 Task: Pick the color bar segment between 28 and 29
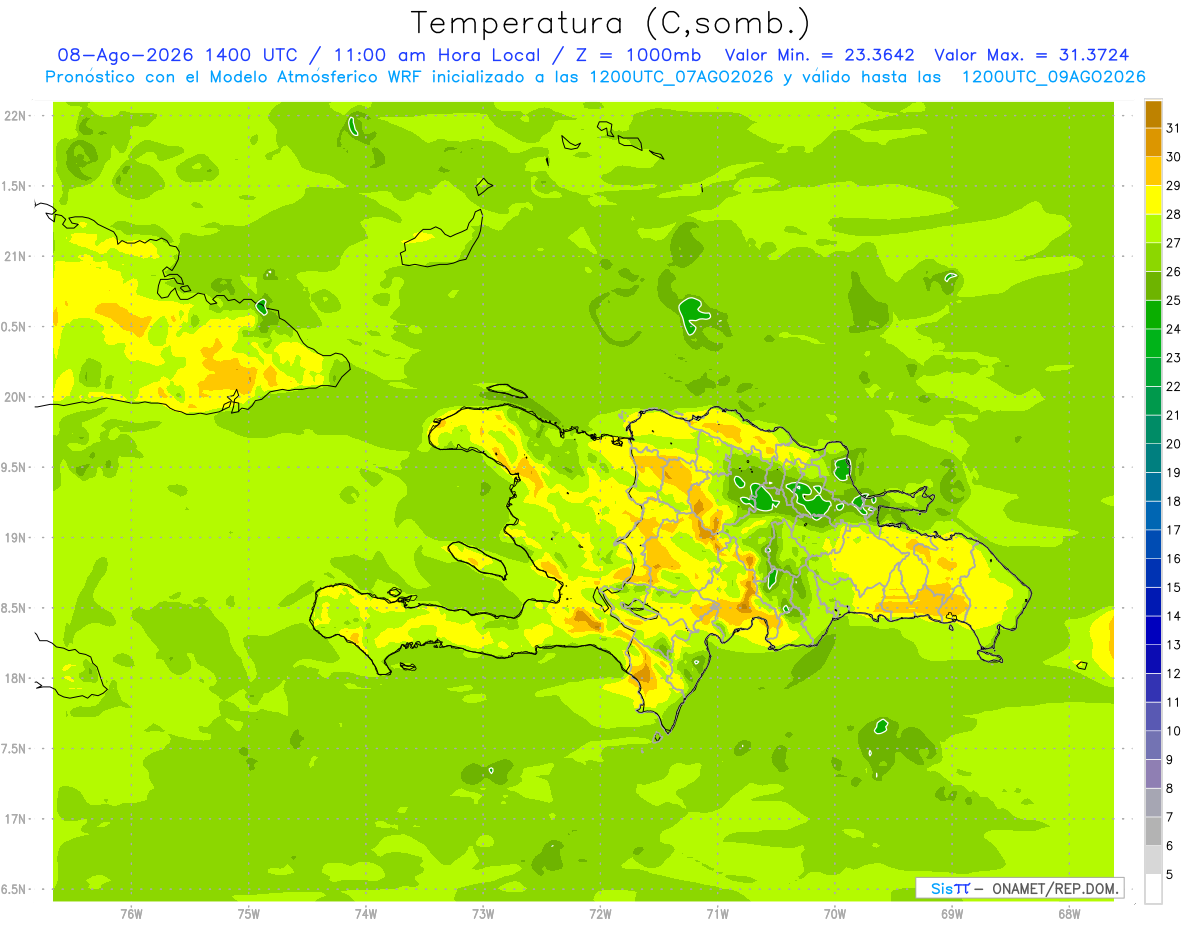pyautogui.click(x=1153, y=200)
